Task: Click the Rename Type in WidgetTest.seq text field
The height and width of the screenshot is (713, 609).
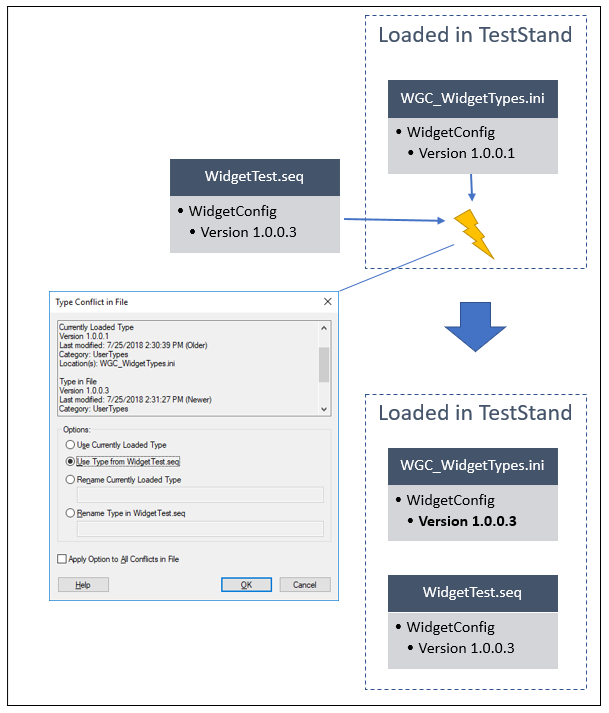Action: click(200, 528)
